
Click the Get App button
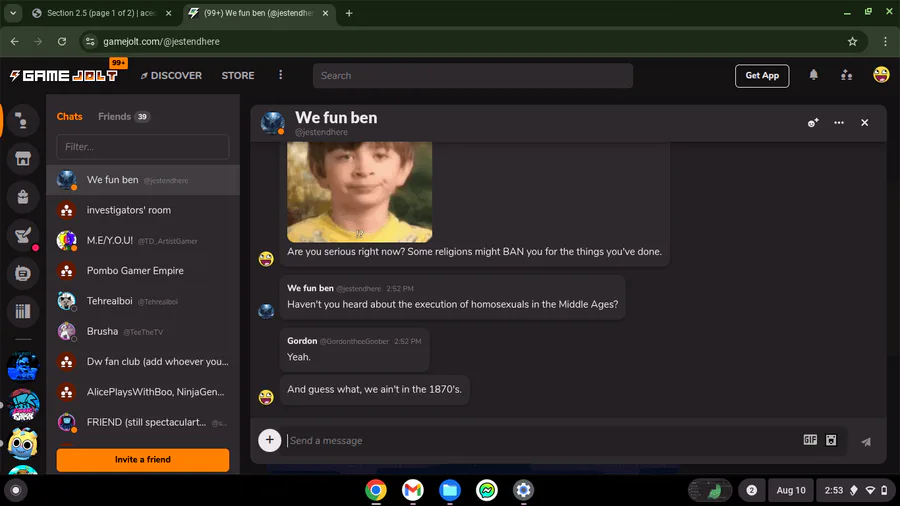coord(762,75)
